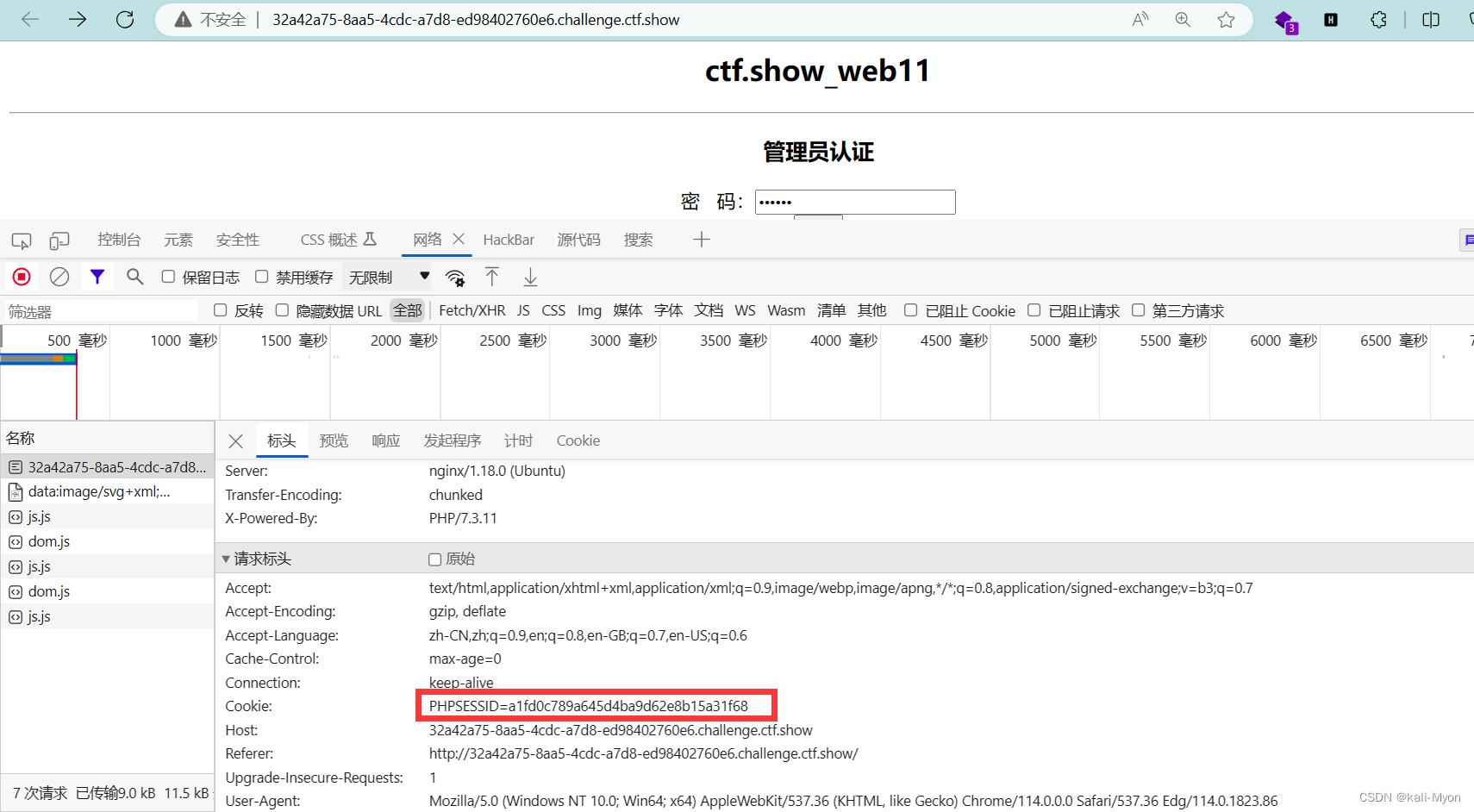Screen dimensions: 1474x812
Task: Import a HAR file
Action: (492, 276)
